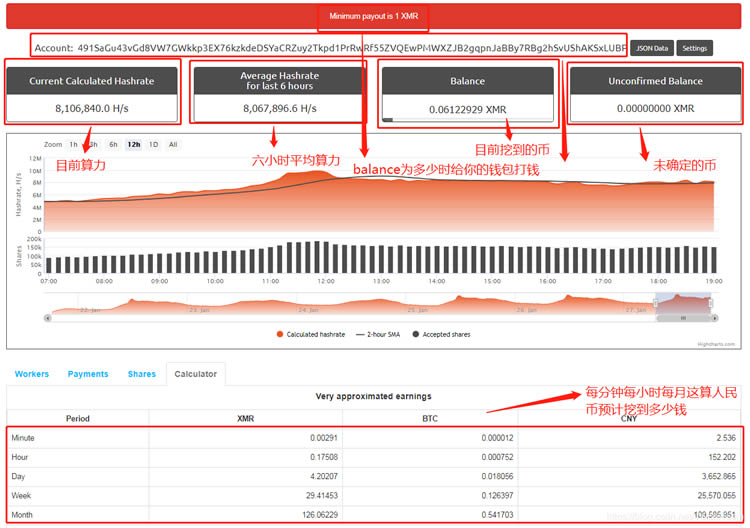Switch to the Workers tab
The image size is (750, 528).
(x=31, y=374)
